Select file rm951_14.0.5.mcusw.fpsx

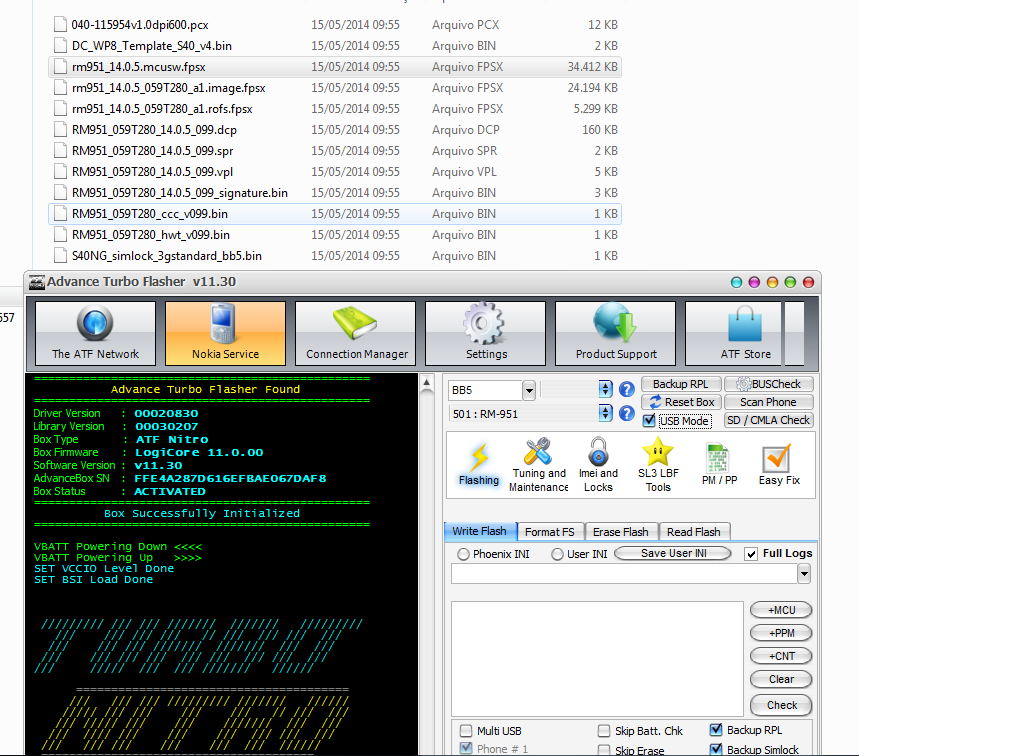[139, 67]
